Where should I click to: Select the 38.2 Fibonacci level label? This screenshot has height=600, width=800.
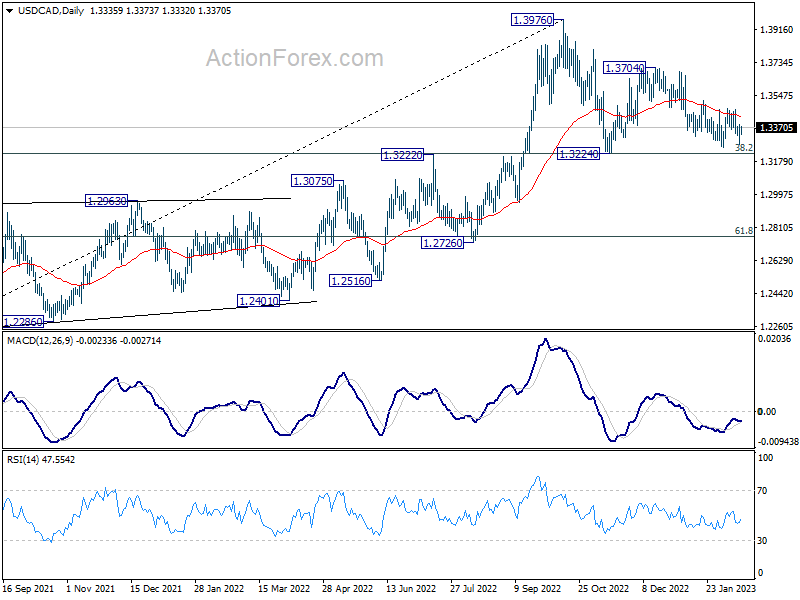(743, 147)
